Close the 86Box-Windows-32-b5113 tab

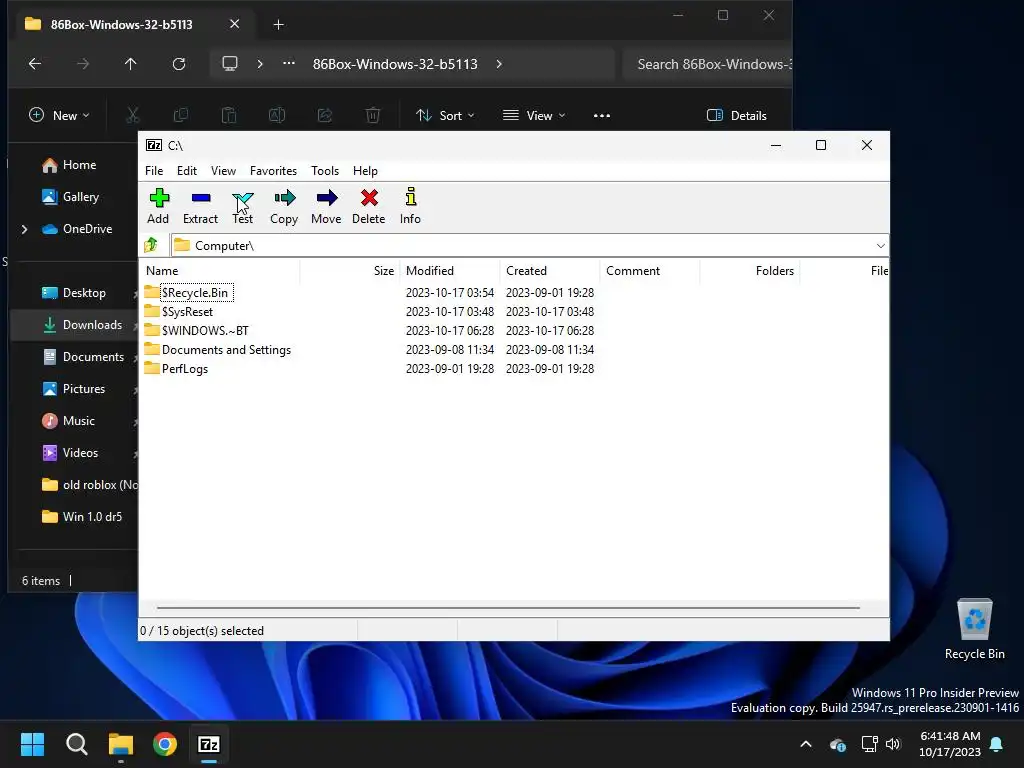pos(234,24)
